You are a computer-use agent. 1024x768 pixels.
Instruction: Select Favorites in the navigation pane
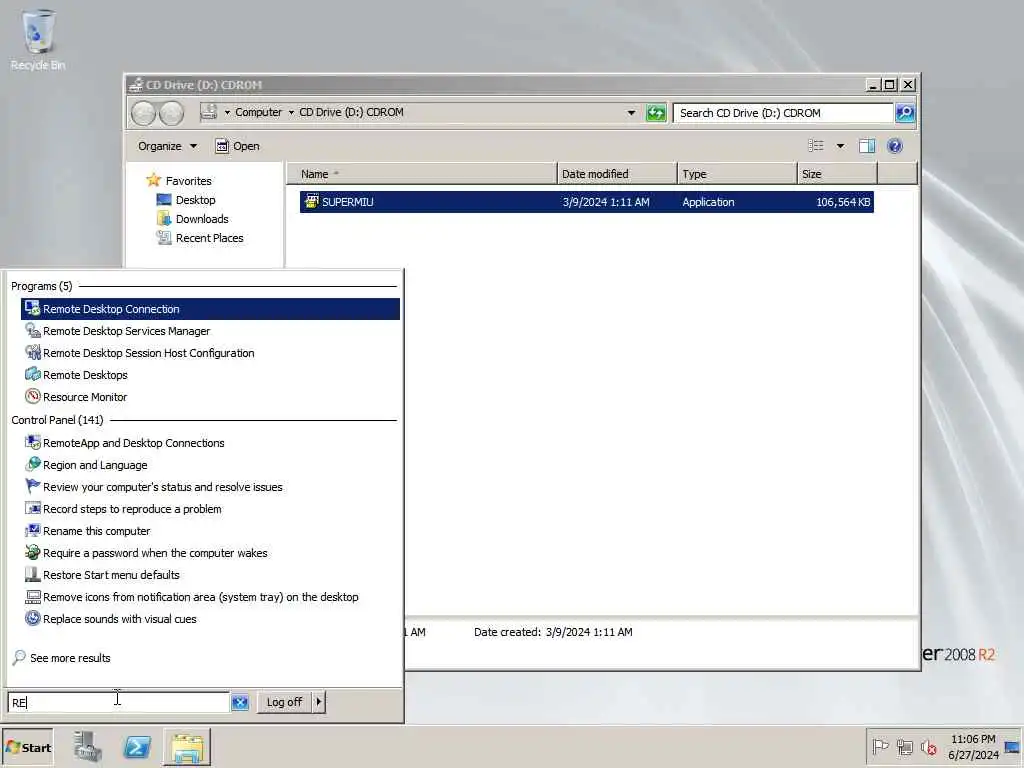188,181
